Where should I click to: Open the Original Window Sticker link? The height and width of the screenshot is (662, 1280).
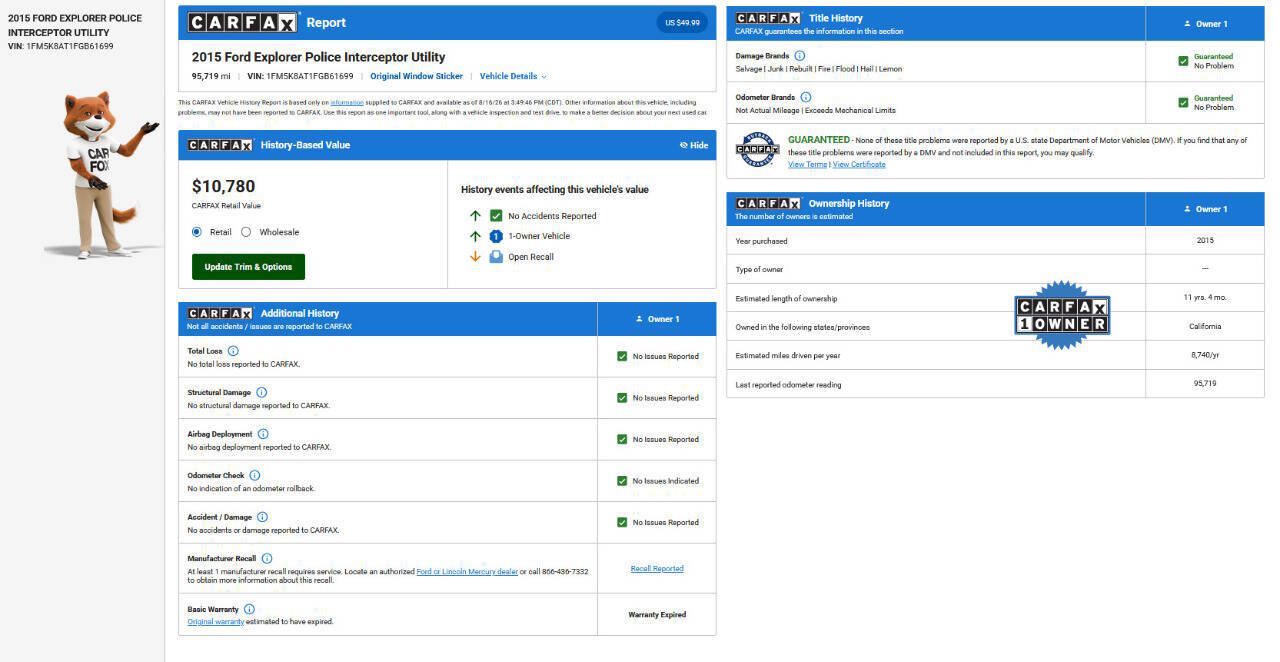click(x=416, y=76)
